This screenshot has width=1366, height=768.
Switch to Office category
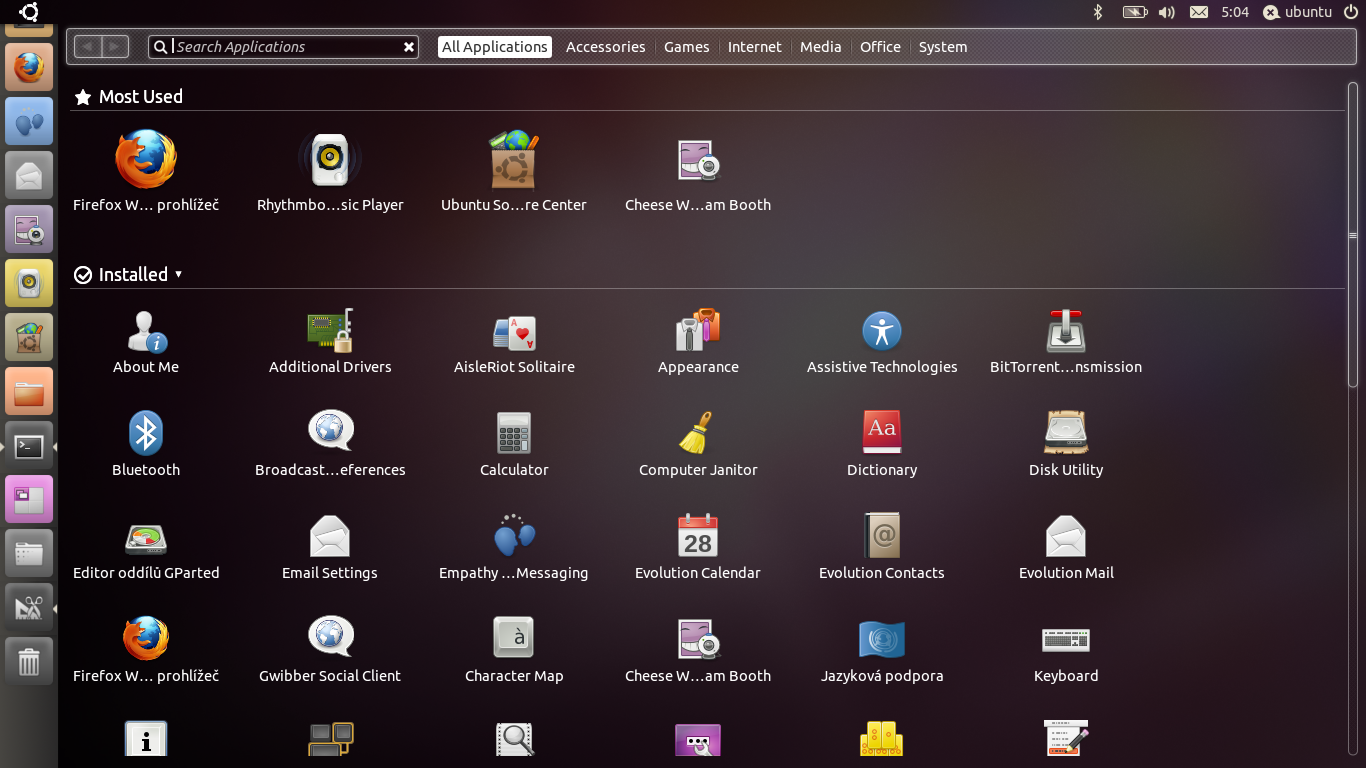tap(880, 47)
